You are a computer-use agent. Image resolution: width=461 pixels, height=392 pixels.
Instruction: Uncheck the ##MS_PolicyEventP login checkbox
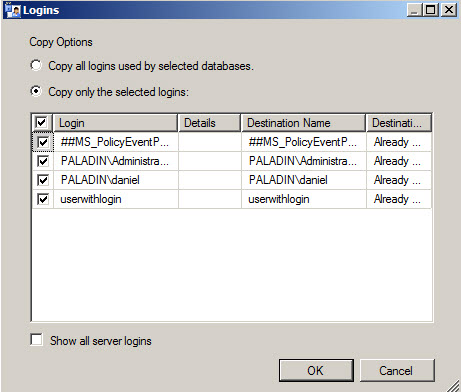pos(43,142)
